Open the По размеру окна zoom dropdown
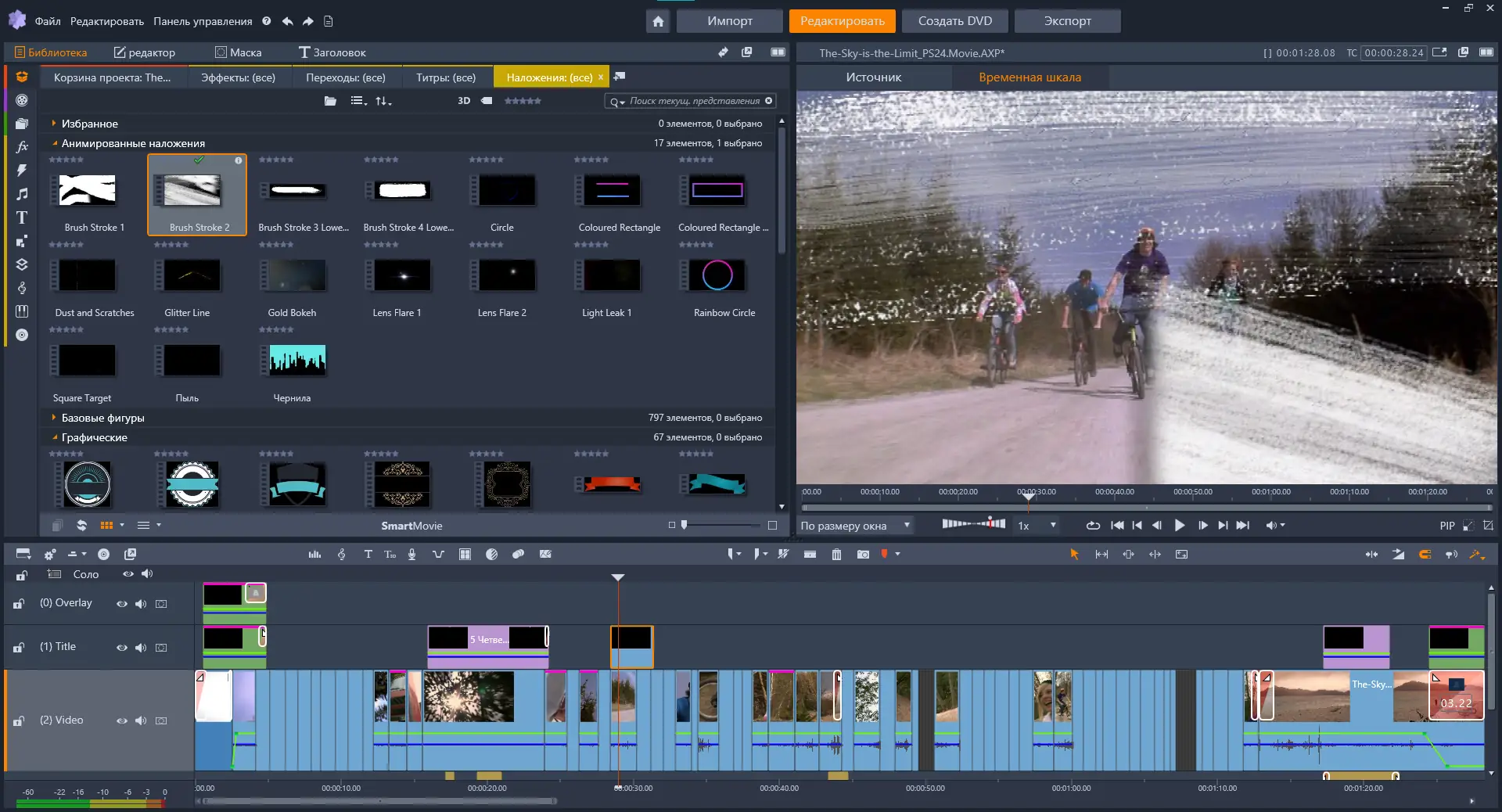 click(855, 526)
